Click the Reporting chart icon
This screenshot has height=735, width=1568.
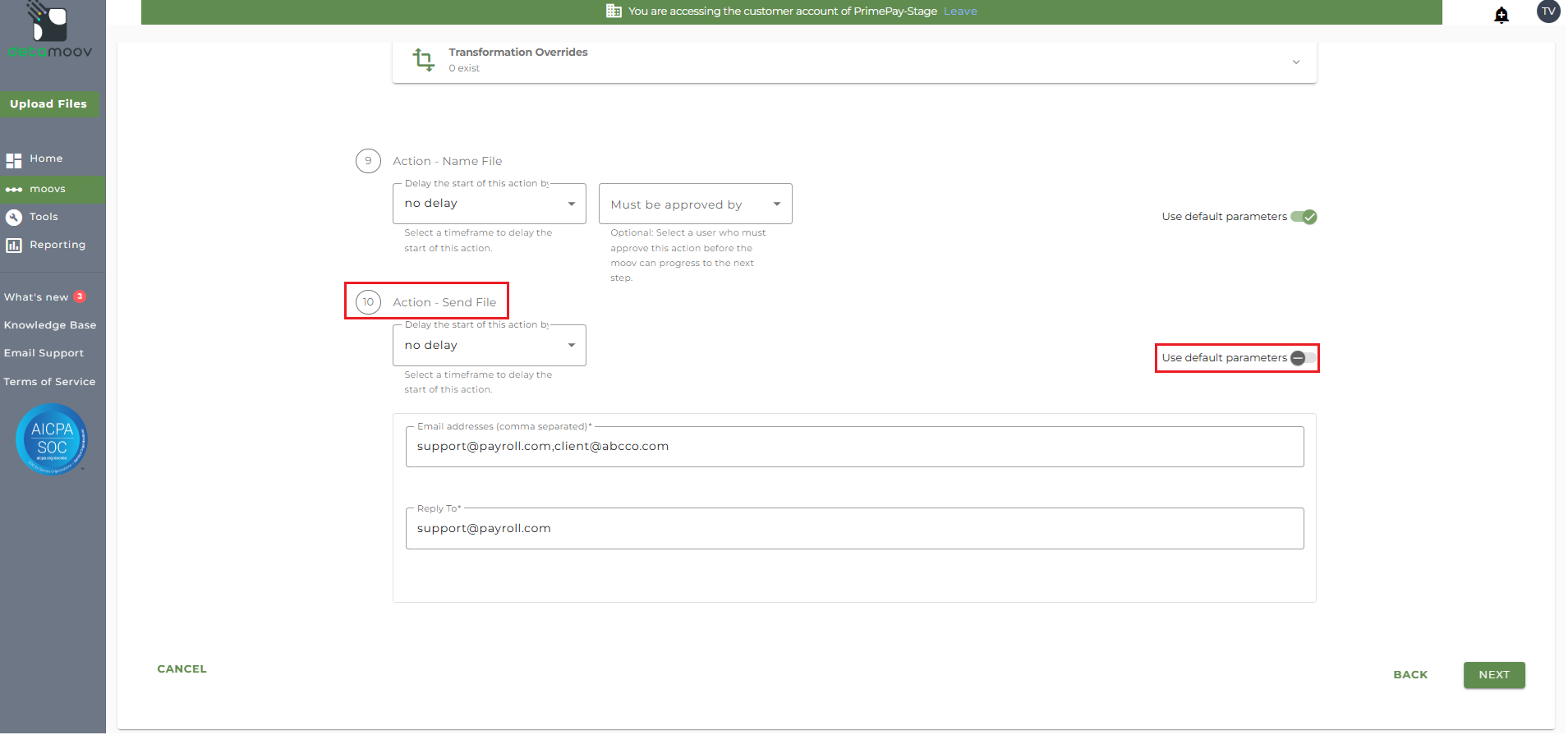point(14,246)
